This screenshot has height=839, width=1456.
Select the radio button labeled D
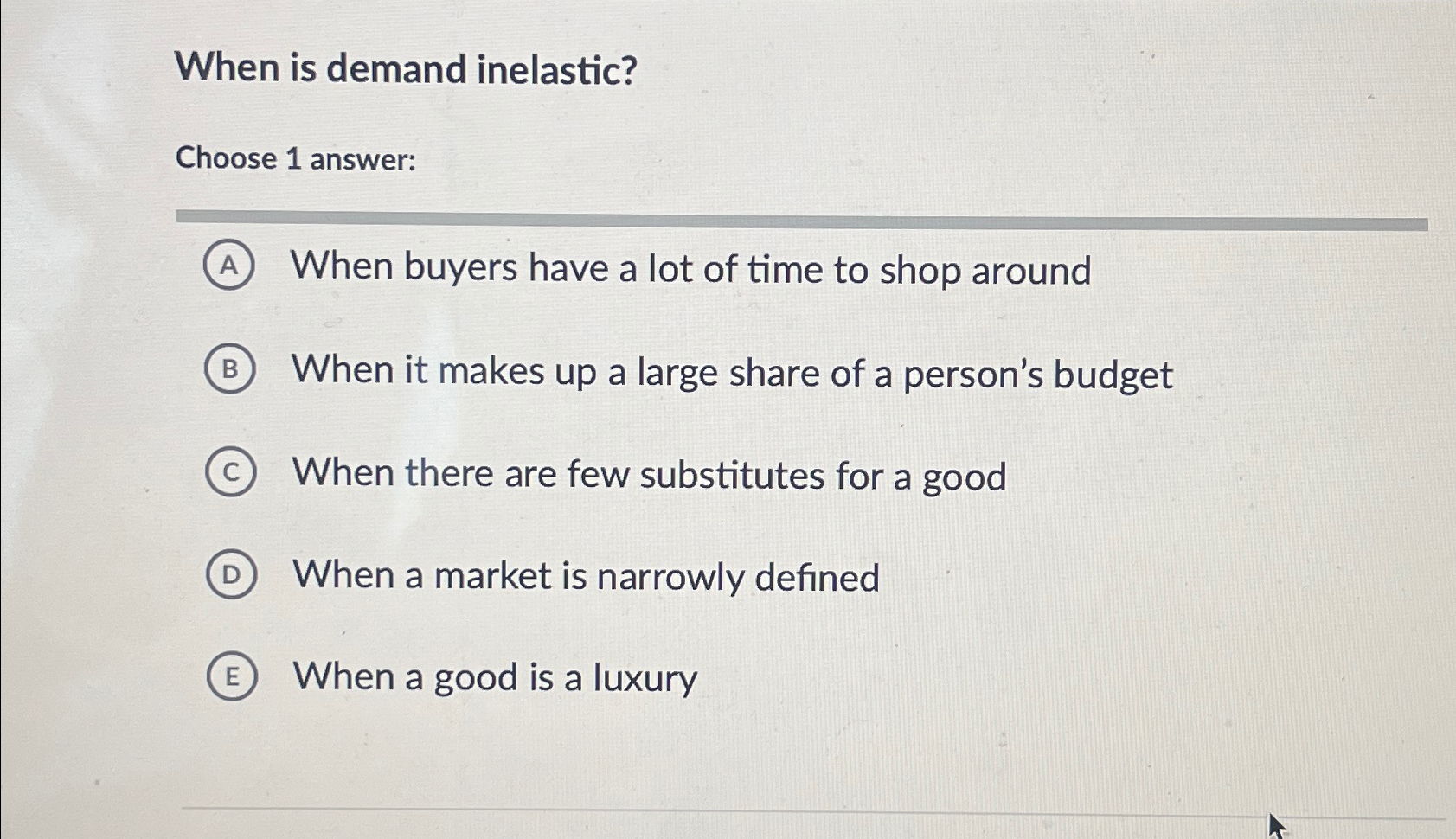point(230,573)
